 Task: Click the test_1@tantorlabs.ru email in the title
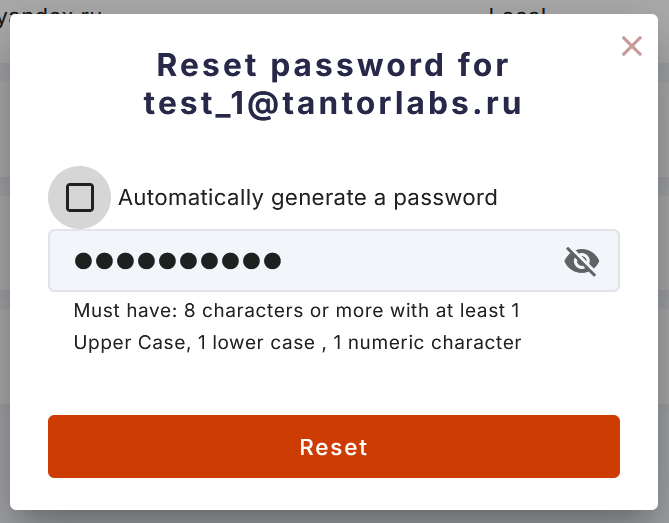pos(333,104)
